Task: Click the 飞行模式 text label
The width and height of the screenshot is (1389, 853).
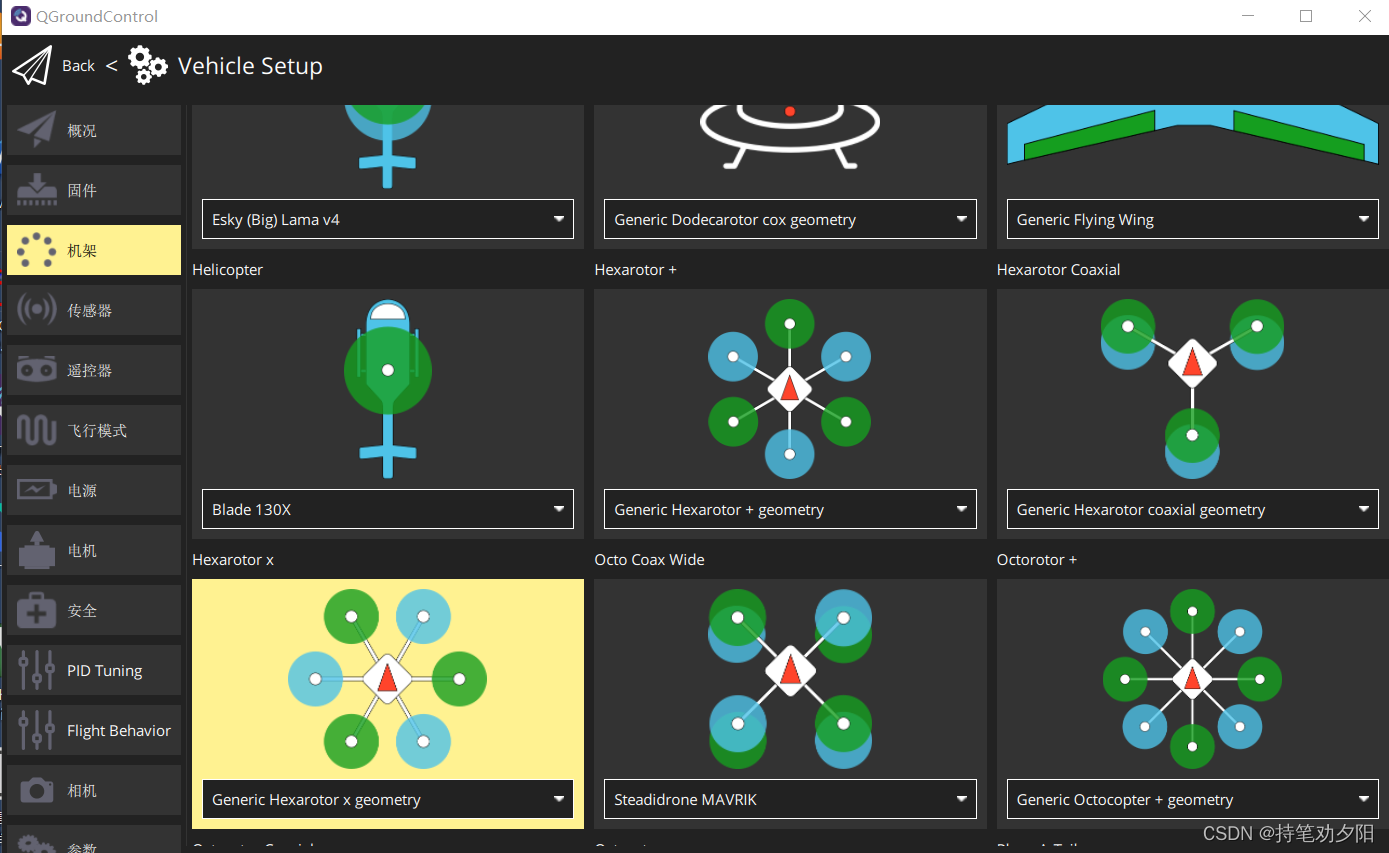Action: click(97, 431)
